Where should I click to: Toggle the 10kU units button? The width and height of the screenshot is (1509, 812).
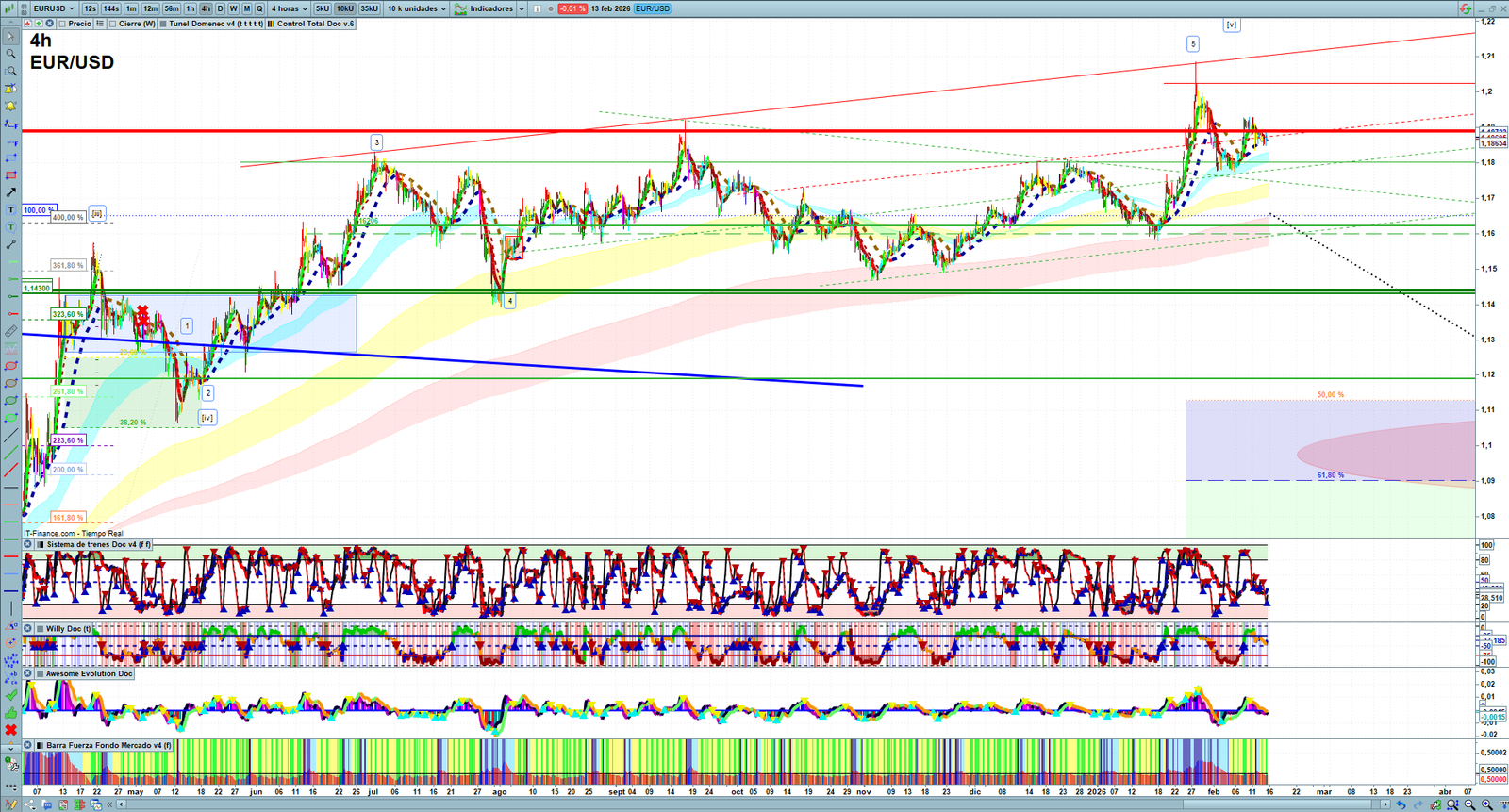(x=345, y=8)
